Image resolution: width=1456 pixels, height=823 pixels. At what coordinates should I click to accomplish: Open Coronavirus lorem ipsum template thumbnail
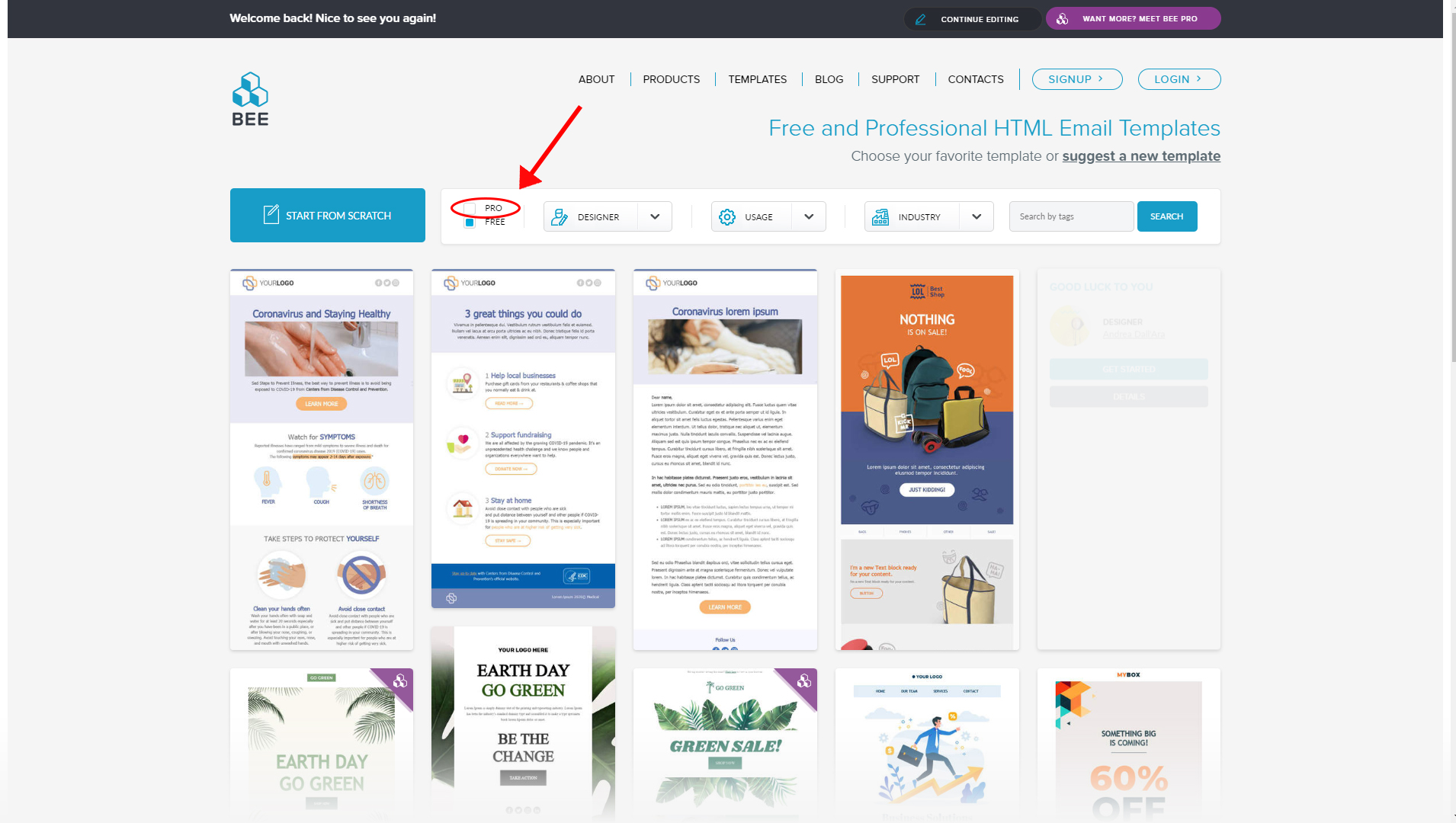point(725,460)
